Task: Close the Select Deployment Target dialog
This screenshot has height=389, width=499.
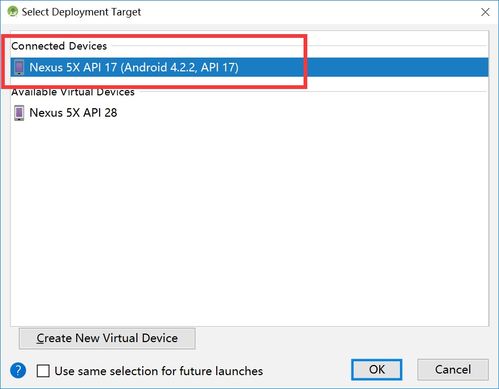Action: (x=485, y=12)
